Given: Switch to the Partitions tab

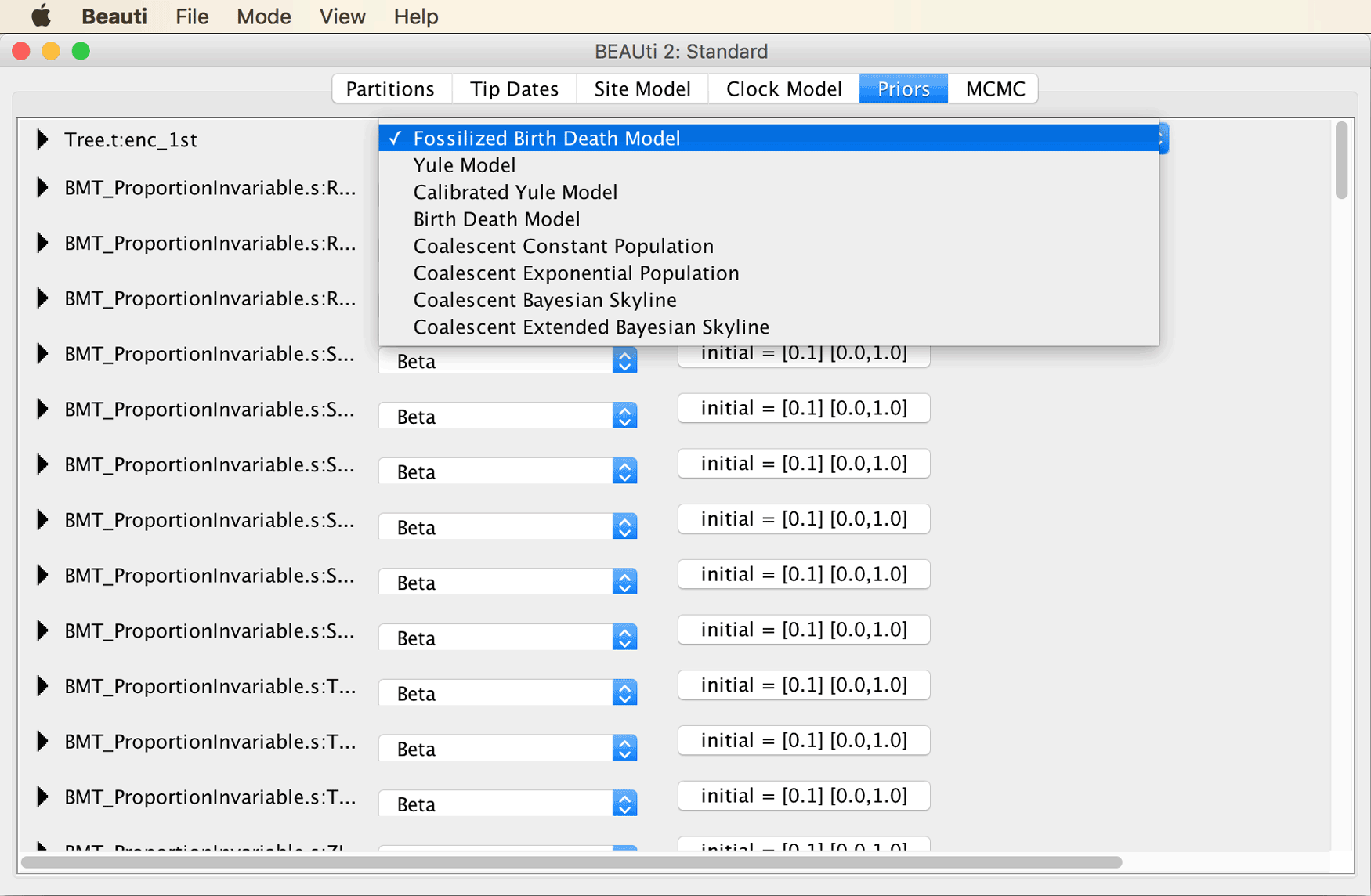Looking at the screenshot, I should tap(391, 89).
